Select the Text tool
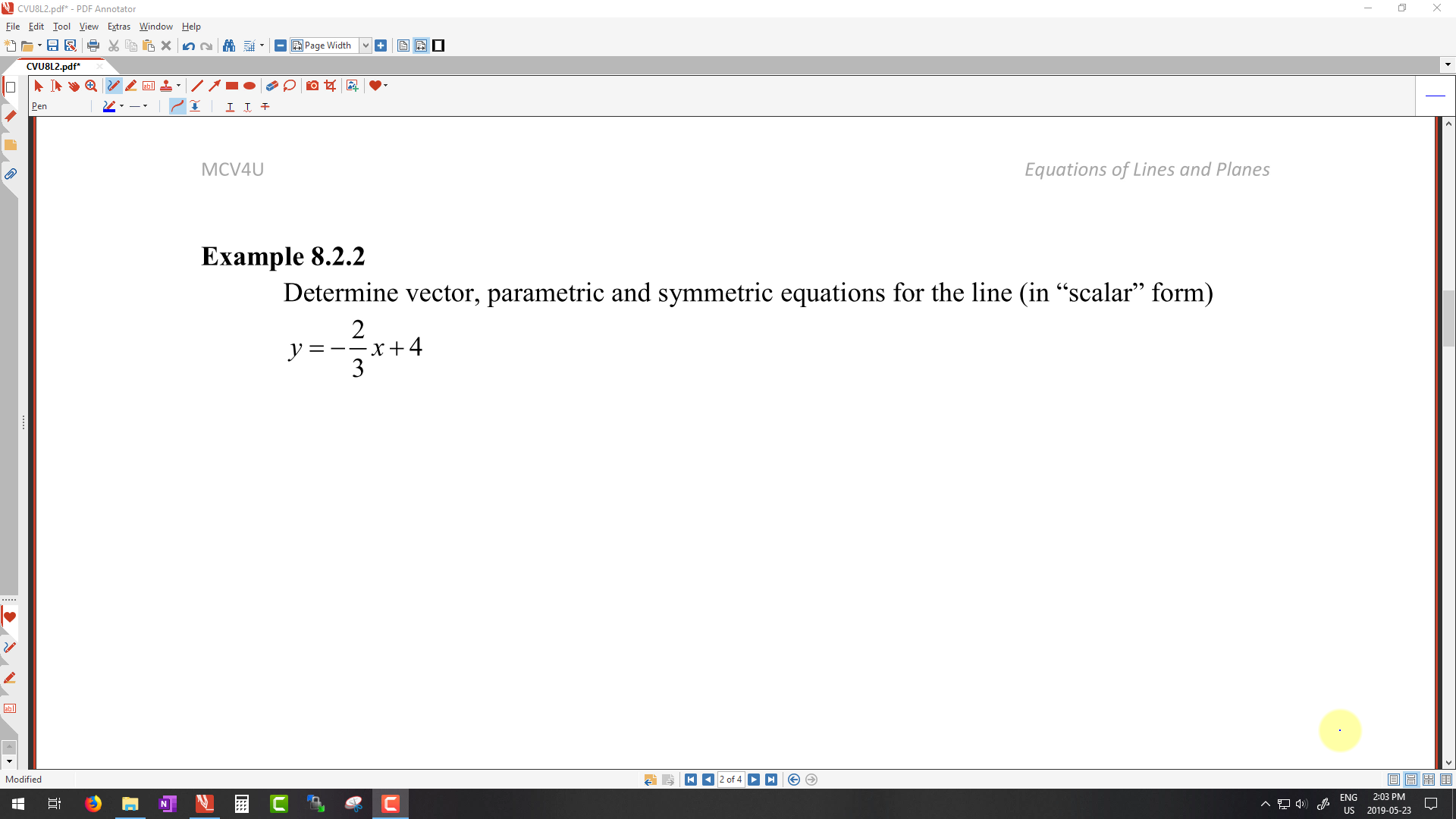This screenshot has width=1456, height=819. point(149,86)
